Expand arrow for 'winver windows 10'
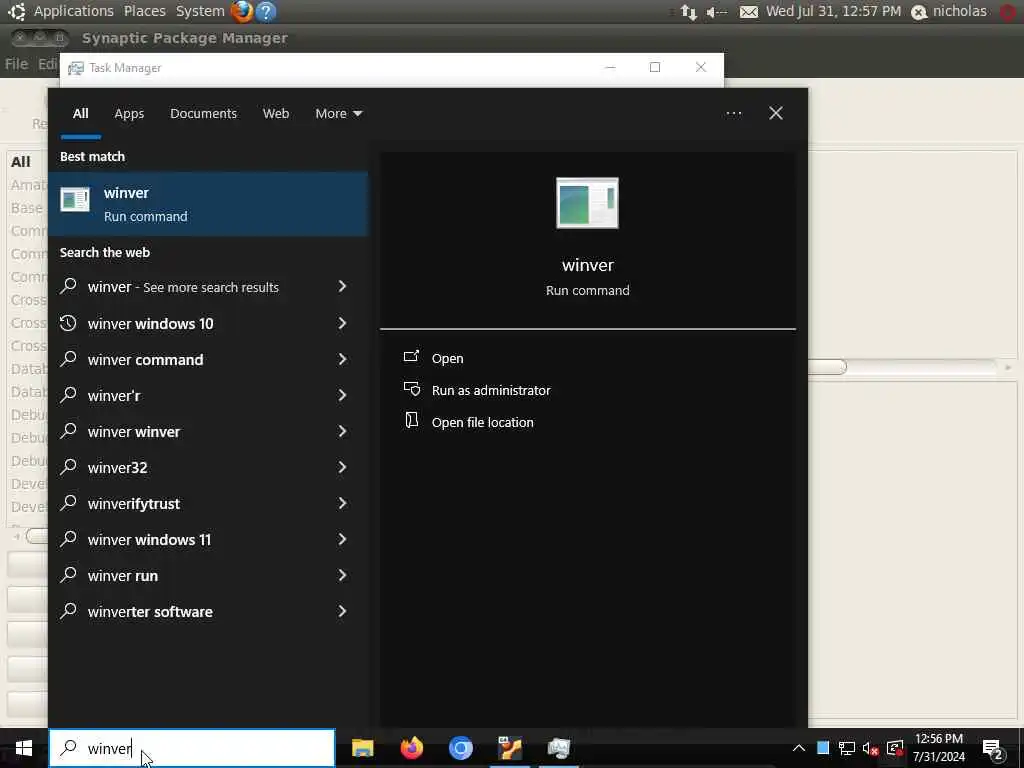This screenshot has width=1024, height=768. pyautogui.click(x=342, y=323)
